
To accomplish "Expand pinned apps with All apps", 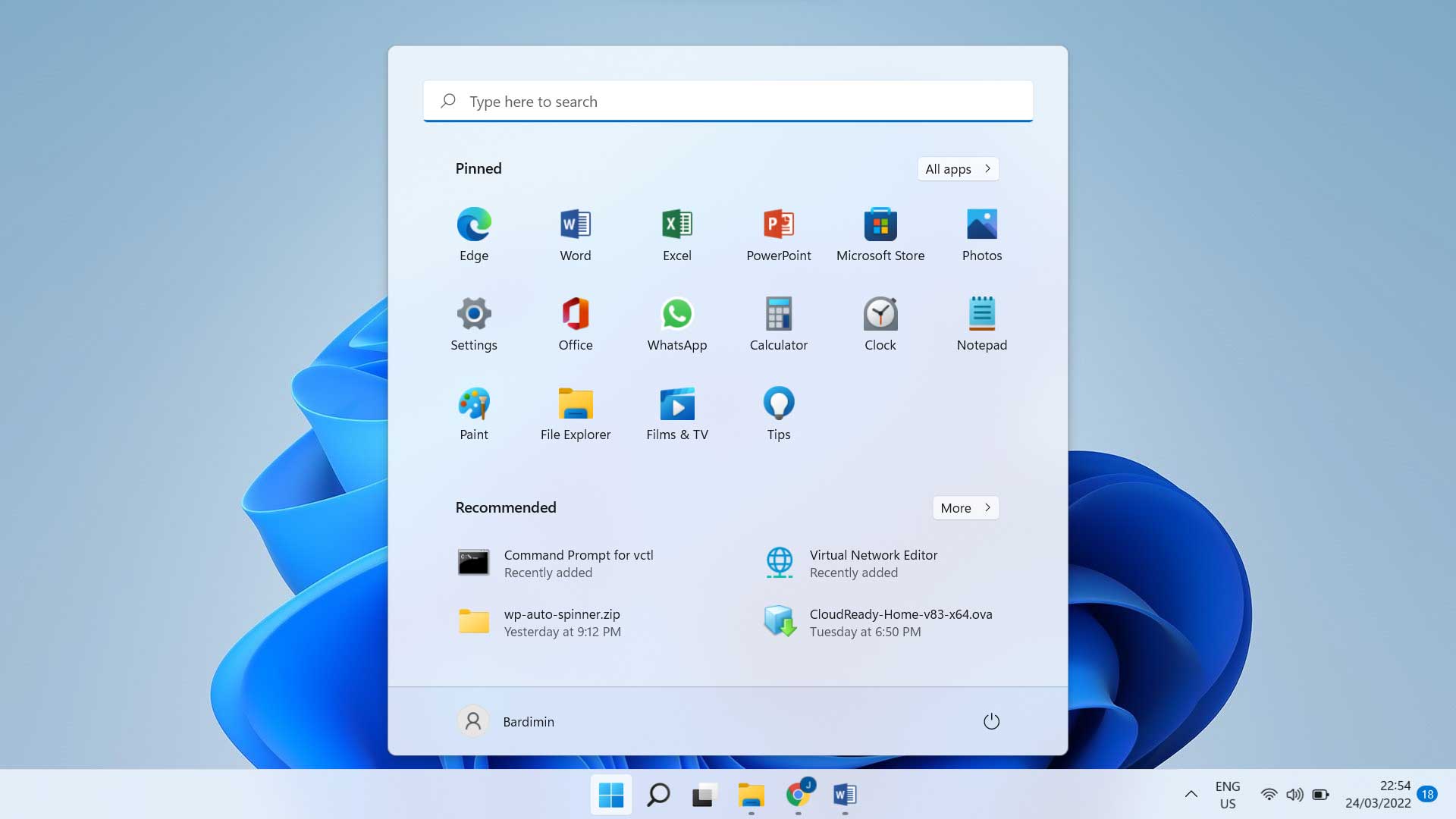I will click(x=957, y=168).
